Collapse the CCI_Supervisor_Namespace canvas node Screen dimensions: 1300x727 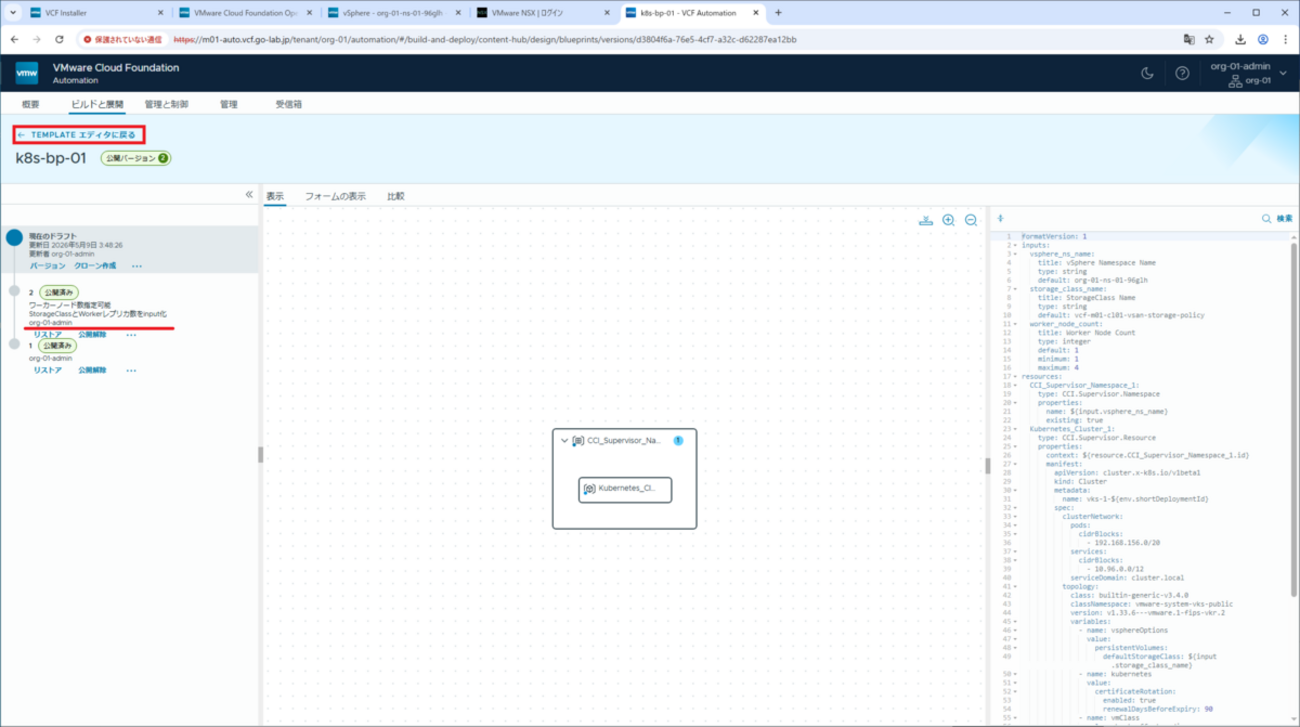pyautogui.click(x=564, y=441)
